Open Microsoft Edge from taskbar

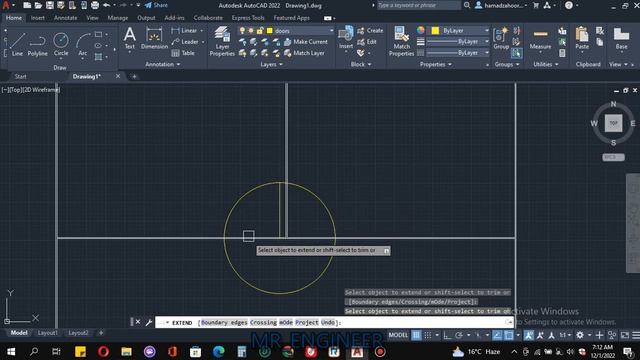click(219, 351)
